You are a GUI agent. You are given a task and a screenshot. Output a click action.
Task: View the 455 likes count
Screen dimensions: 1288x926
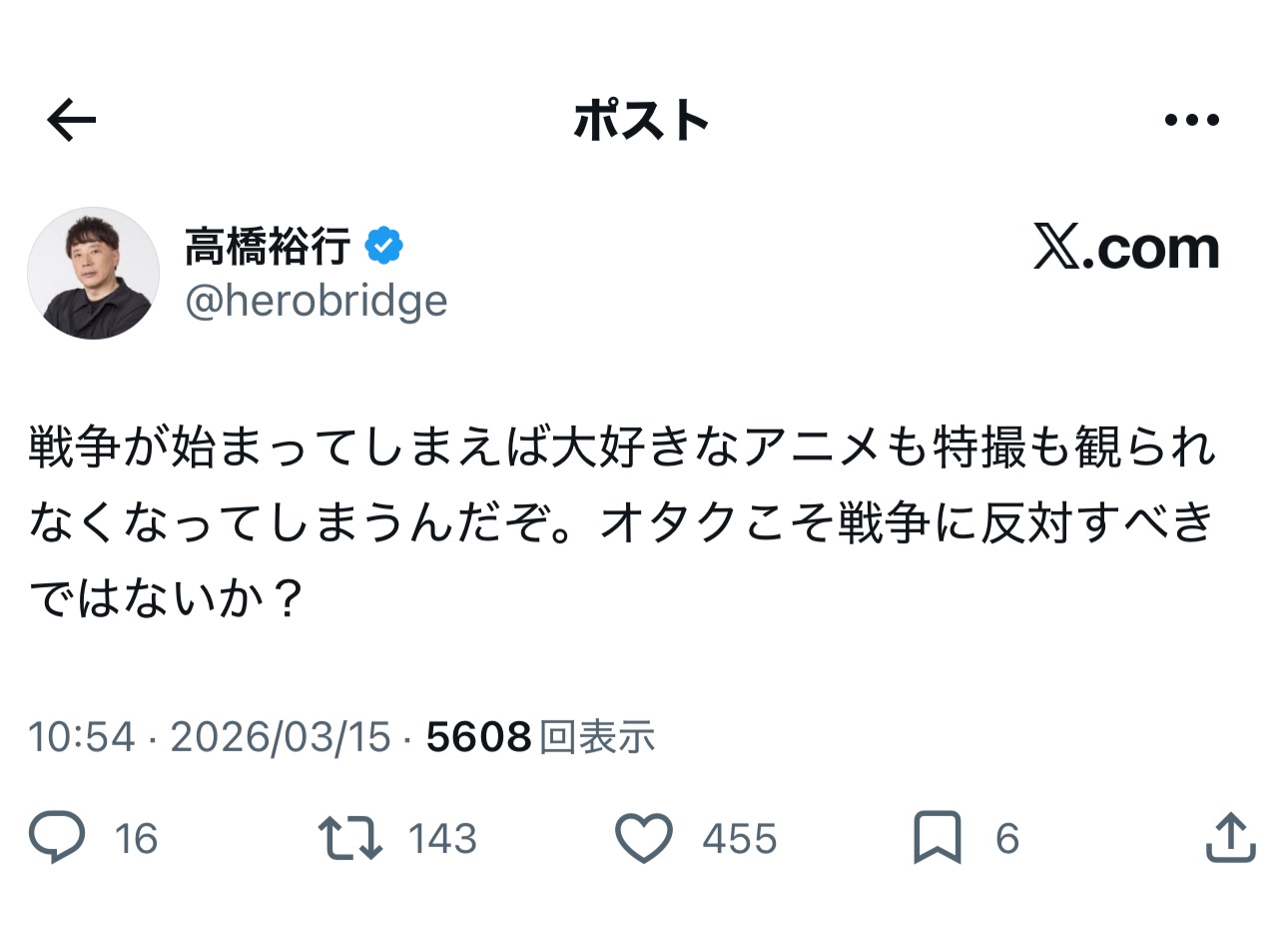(739, 838)
